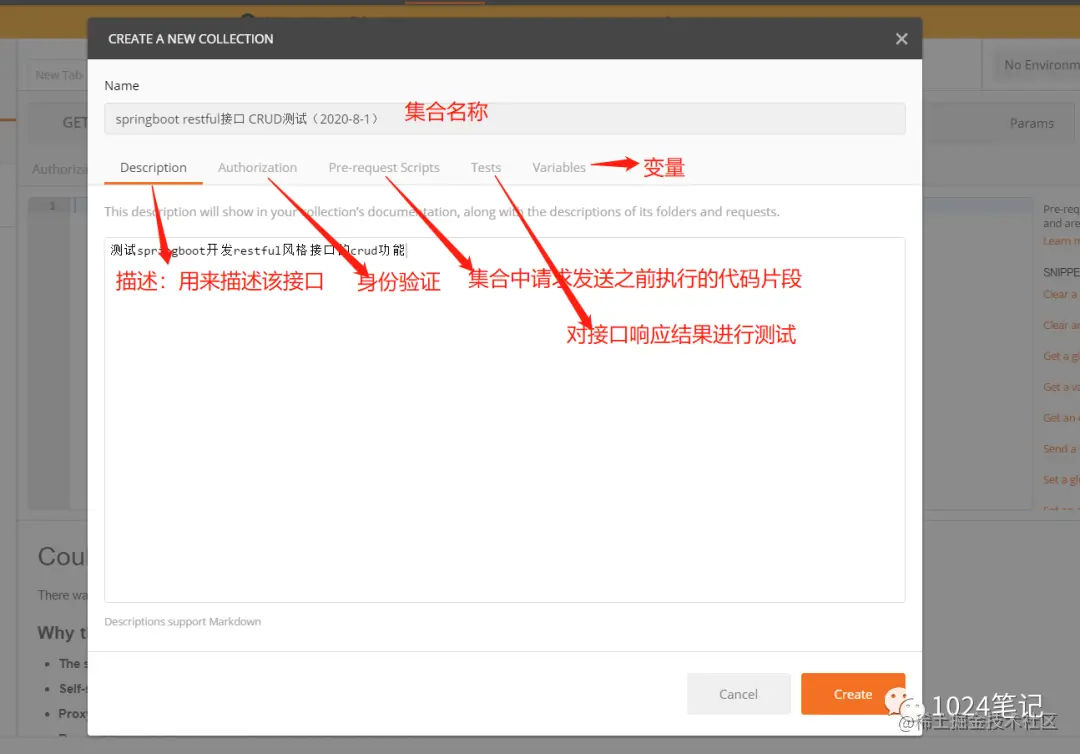Click the New Tab tab in background
Image resolution: width=1080 pixels, height=754 pixels.
pyautogui.click(x=59, y=74)
